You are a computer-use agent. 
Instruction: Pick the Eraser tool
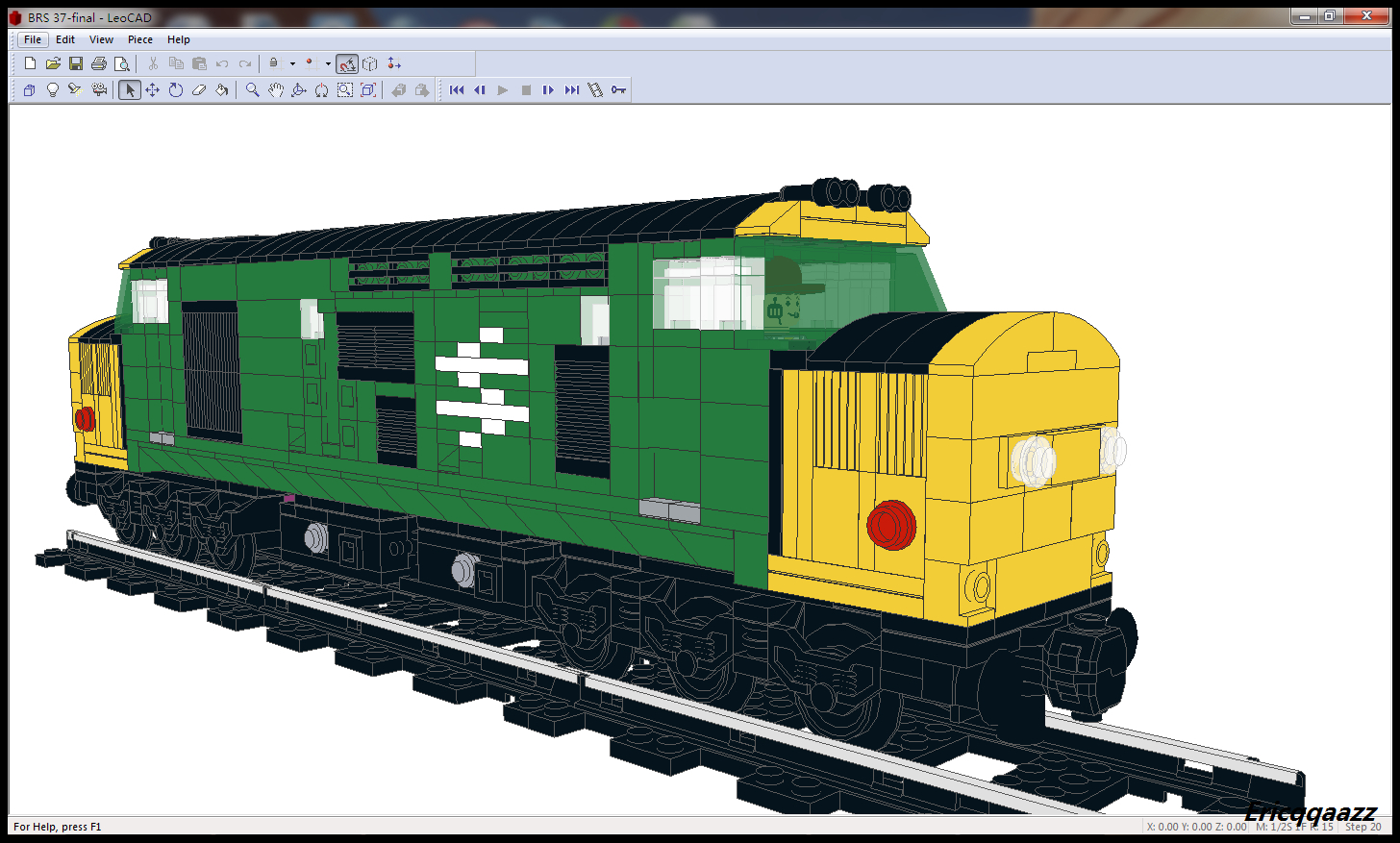(x=199, y=90)
